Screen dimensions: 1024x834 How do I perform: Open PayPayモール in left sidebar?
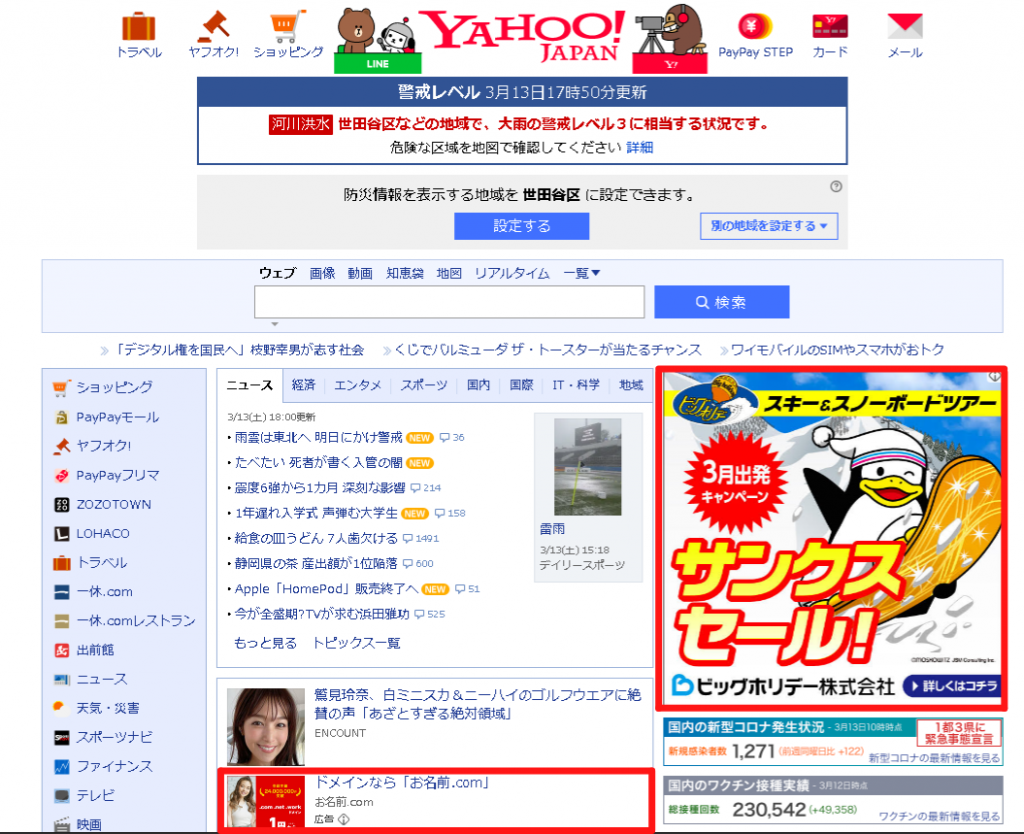117,417
